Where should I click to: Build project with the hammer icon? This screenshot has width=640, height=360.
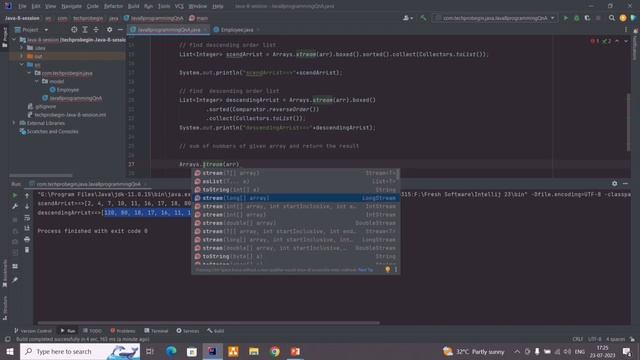pos(423,18)
